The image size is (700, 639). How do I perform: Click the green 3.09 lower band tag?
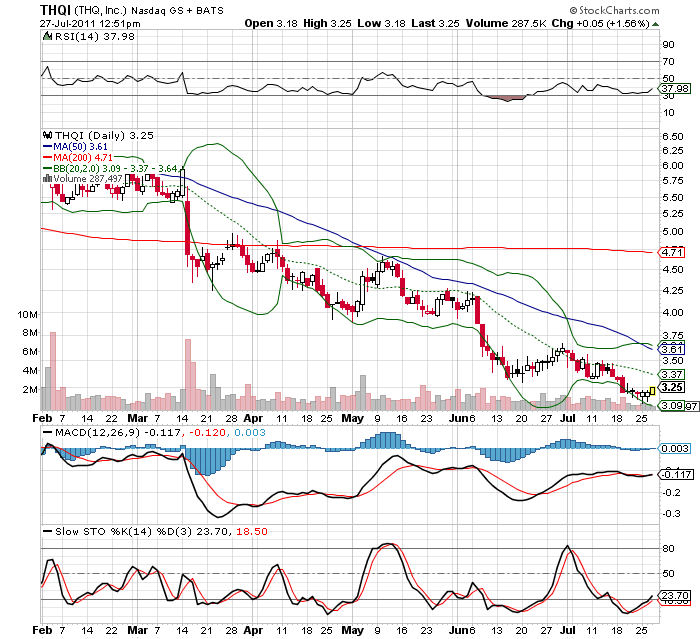672,405
